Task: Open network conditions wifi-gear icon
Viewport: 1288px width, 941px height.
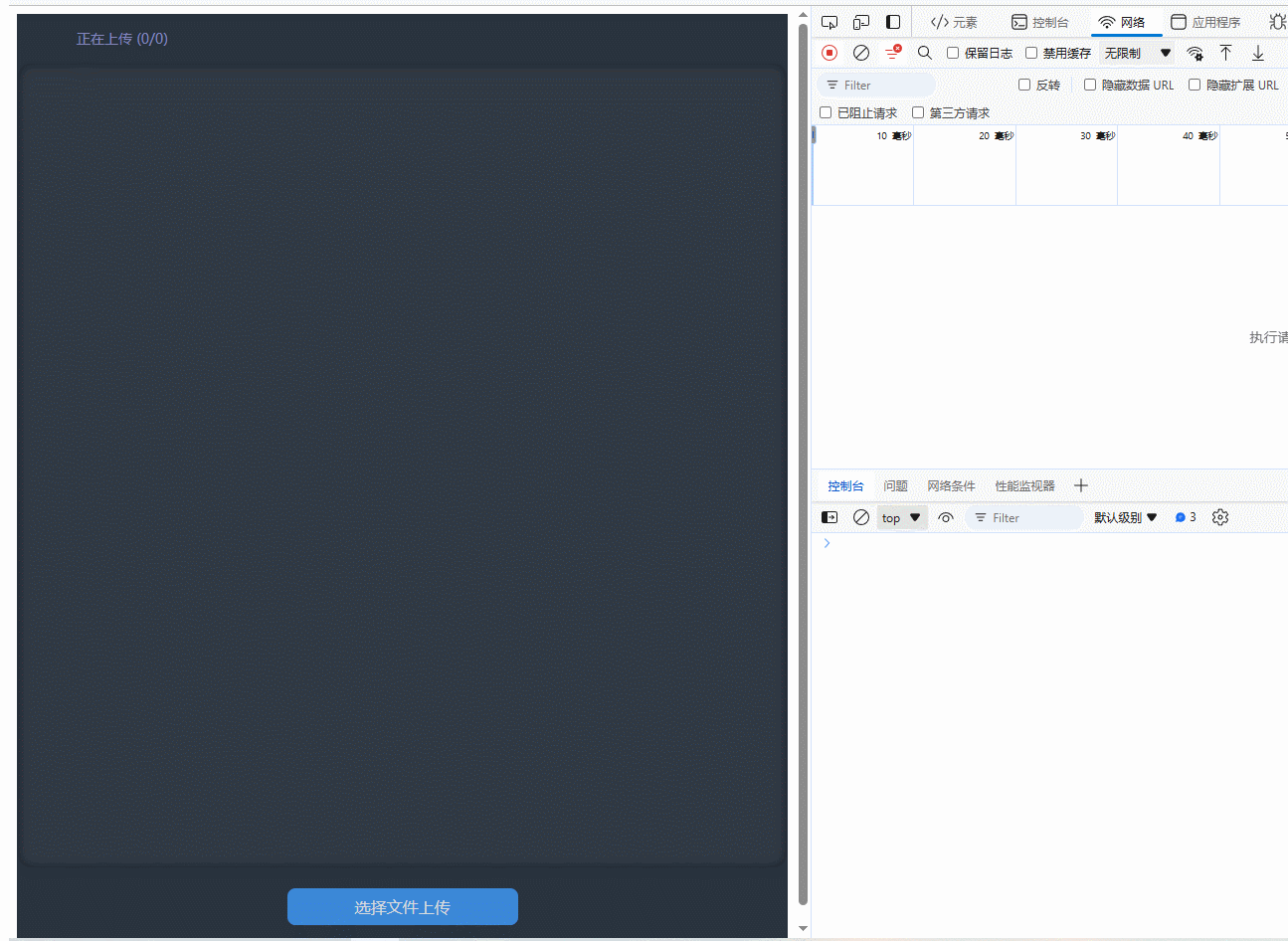Action: (x=1195, y=53)
